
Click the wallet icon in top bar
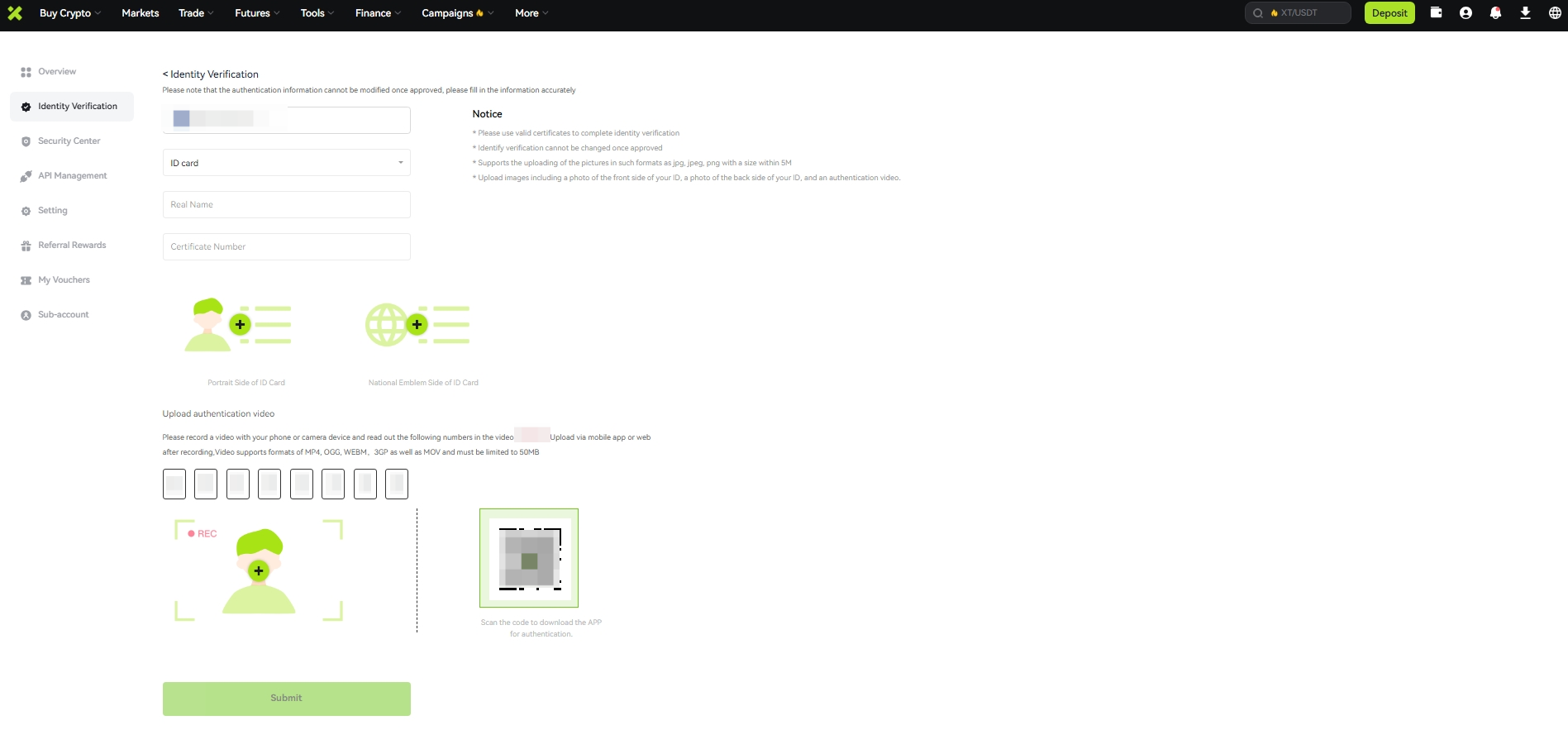coord(1436,12)
